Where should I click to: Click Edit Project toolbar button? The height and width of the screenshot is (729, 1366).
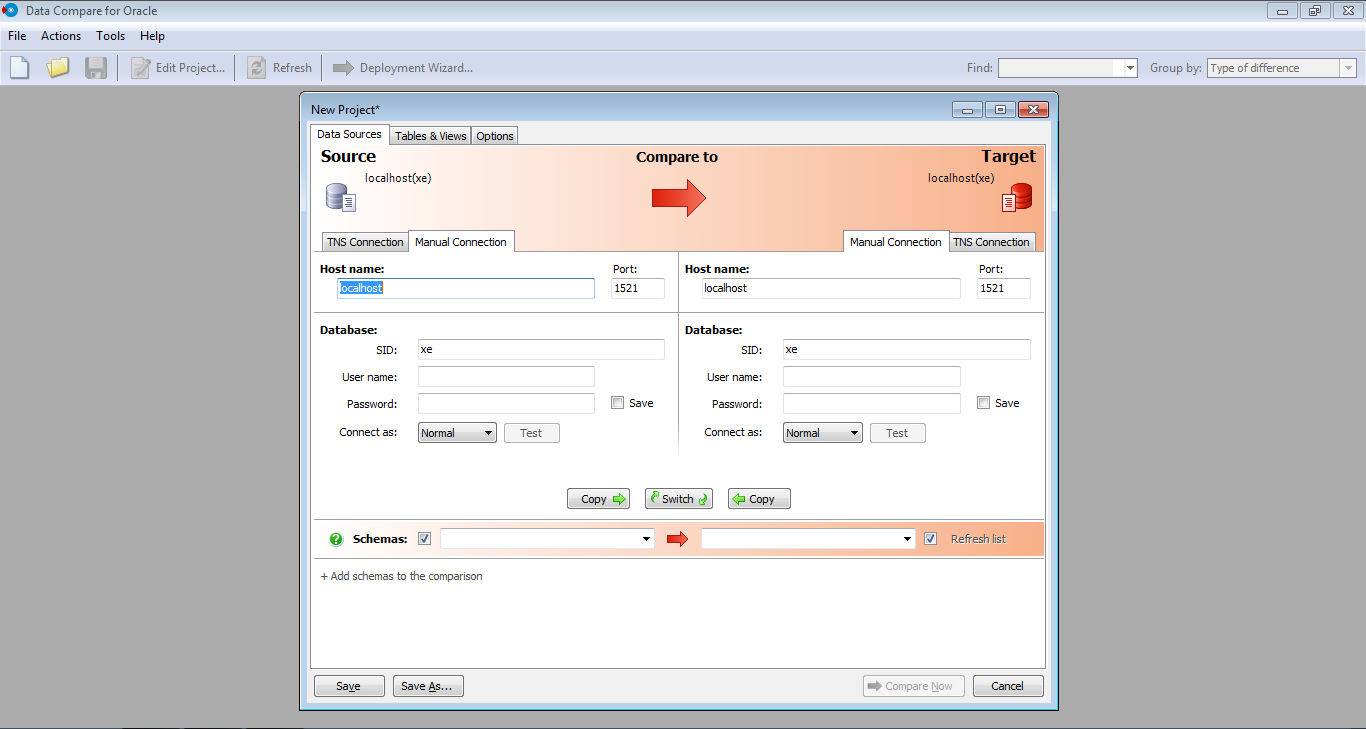point(178,68)
